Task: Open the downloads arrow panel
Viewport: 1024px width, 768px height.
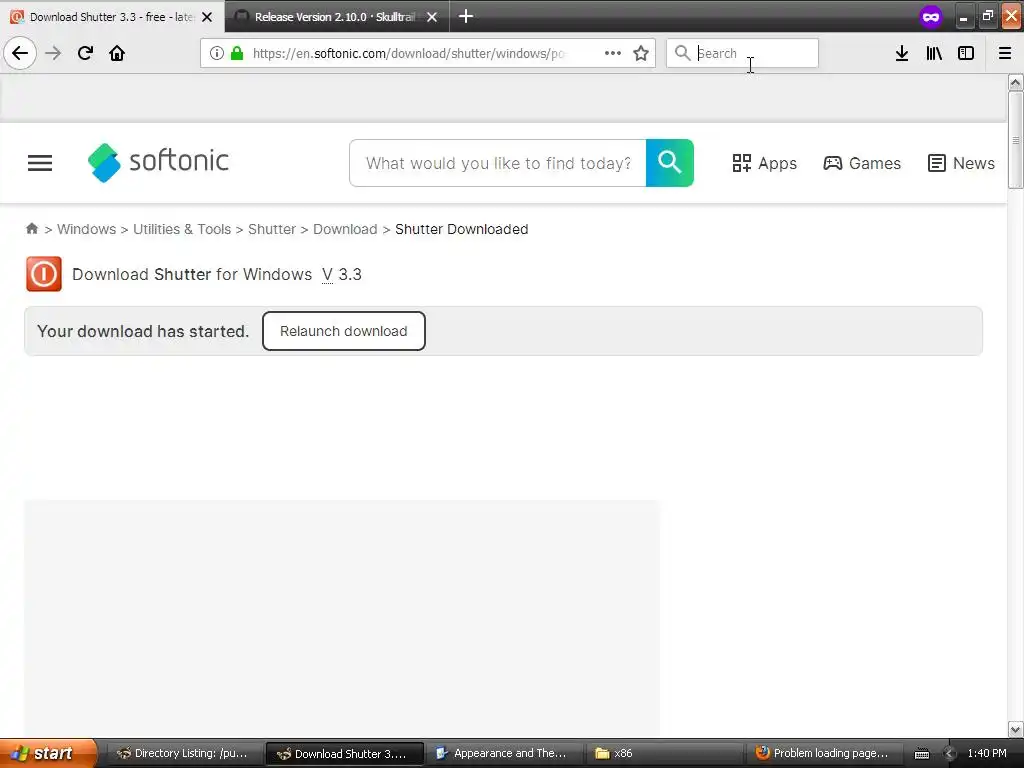Action: (x=902, y=53)
